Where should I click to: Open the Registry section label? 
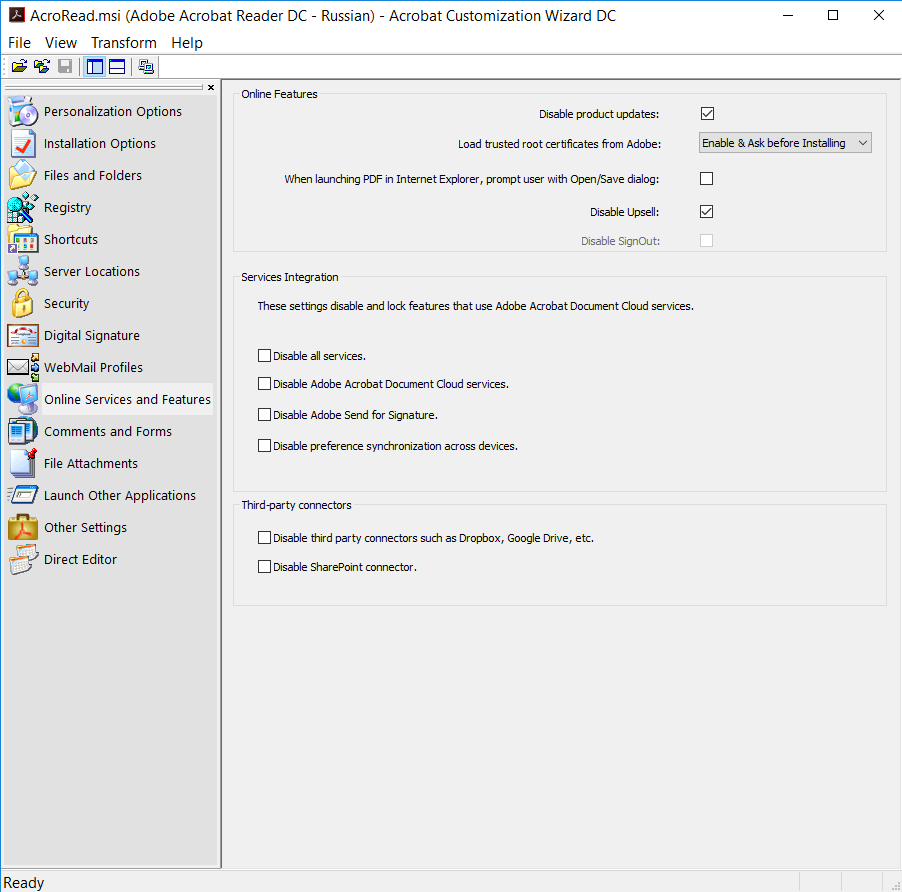coord(67,208)
